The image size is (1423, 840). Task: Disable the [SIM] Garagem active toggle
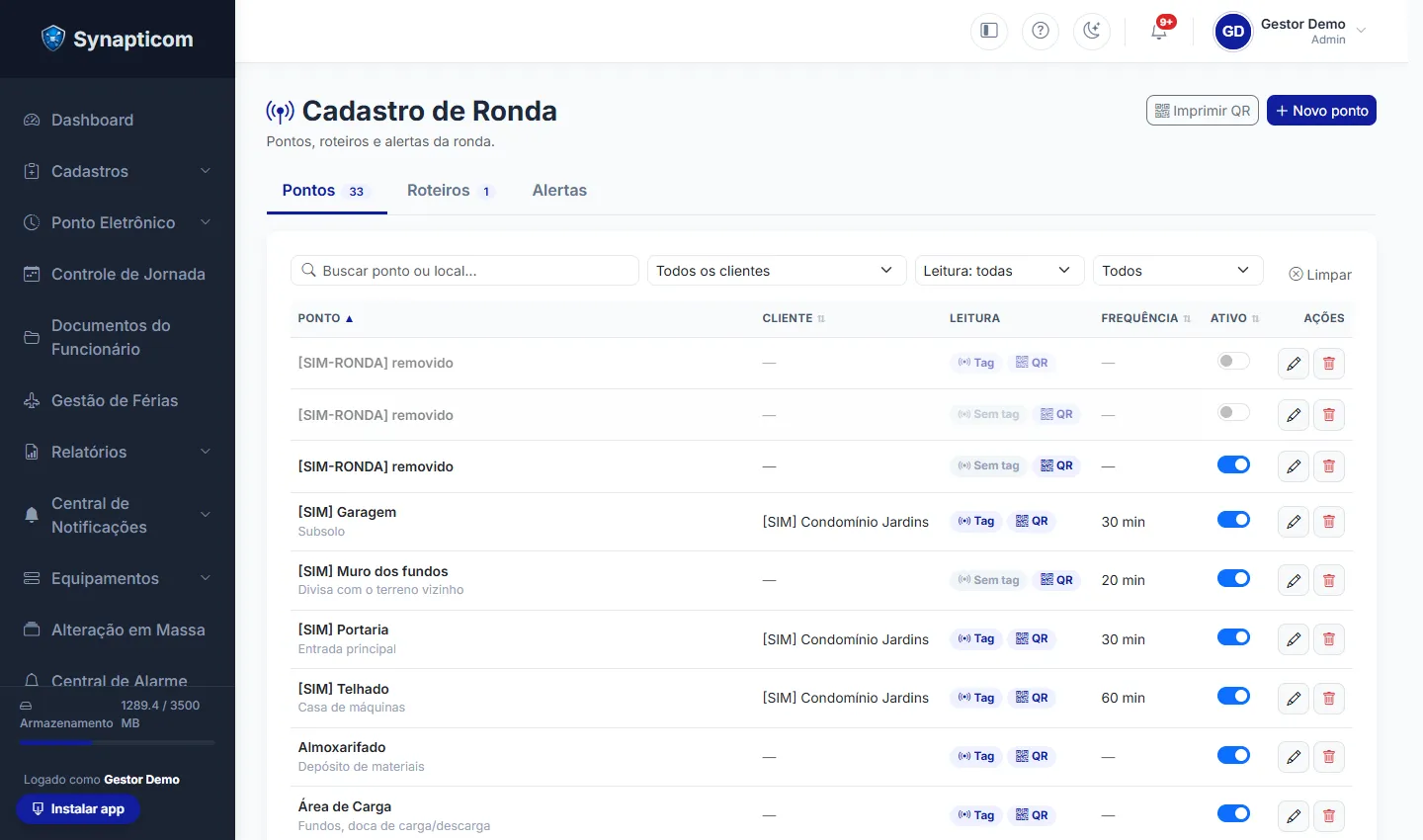pos(1233,520)
